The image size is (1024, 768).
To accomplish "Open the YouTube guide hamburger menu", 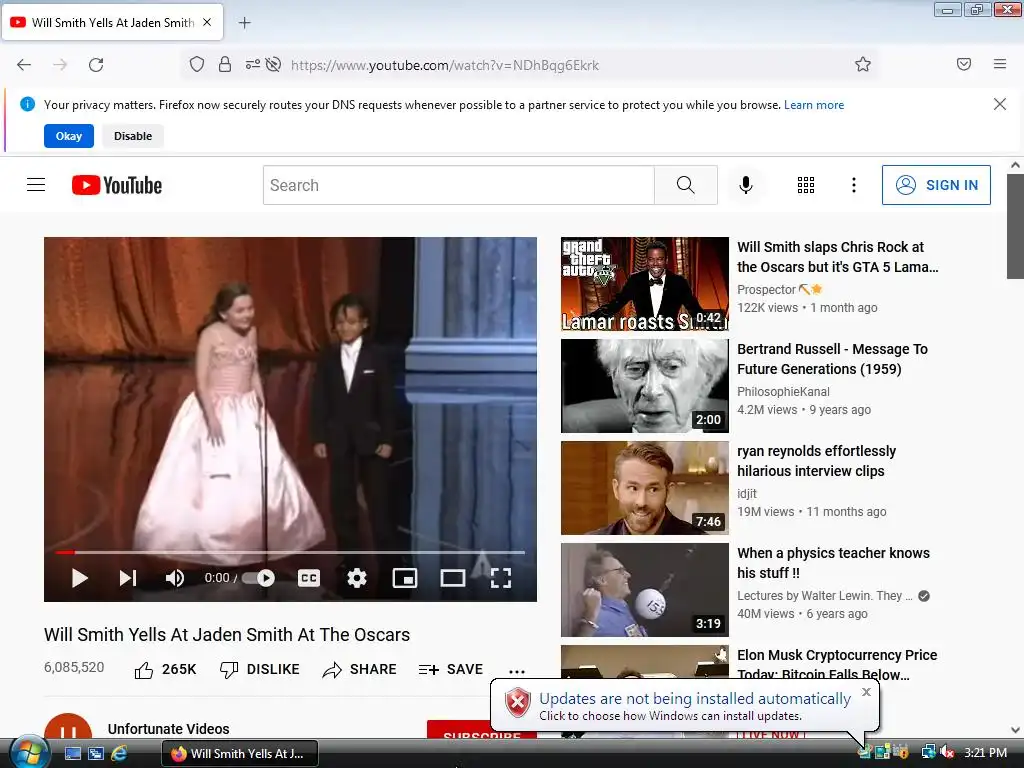I will (36, 185).
